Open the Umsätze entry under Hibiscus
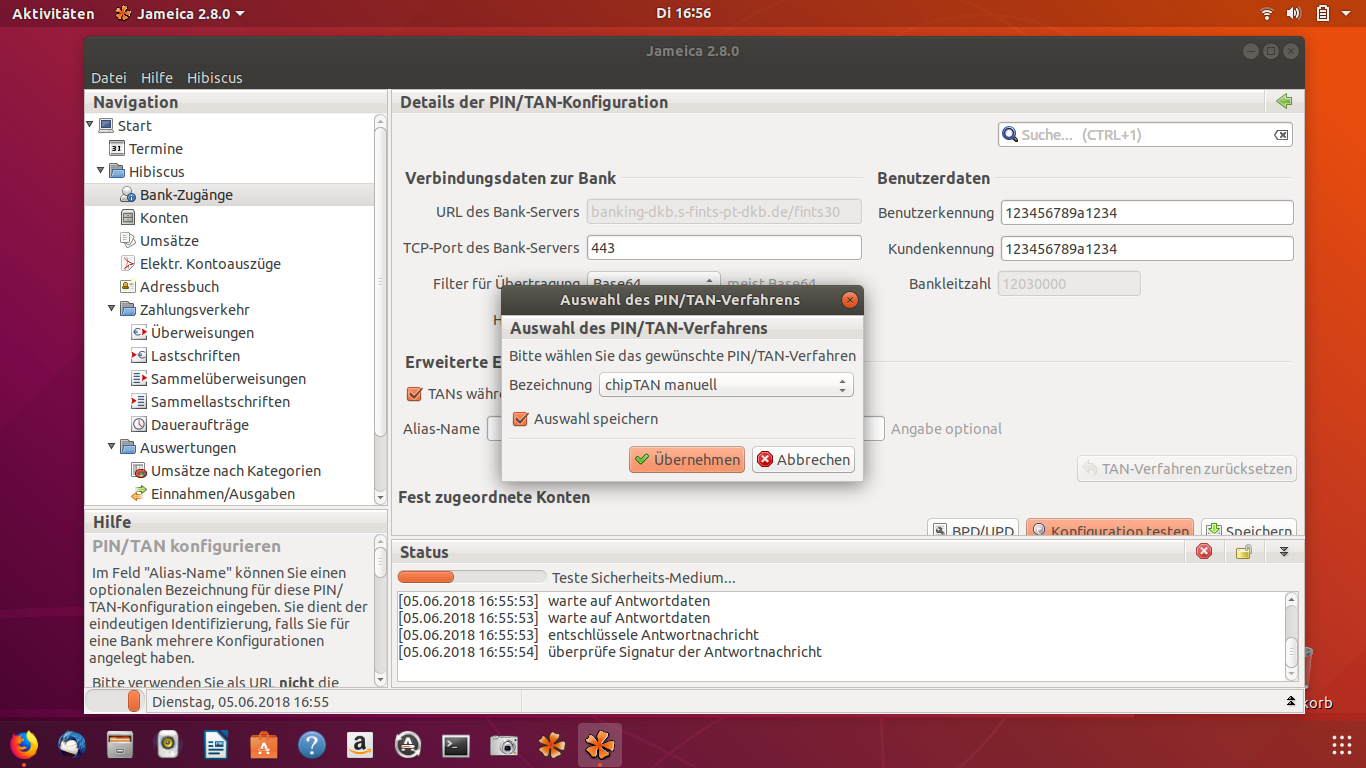 point(159,240)
